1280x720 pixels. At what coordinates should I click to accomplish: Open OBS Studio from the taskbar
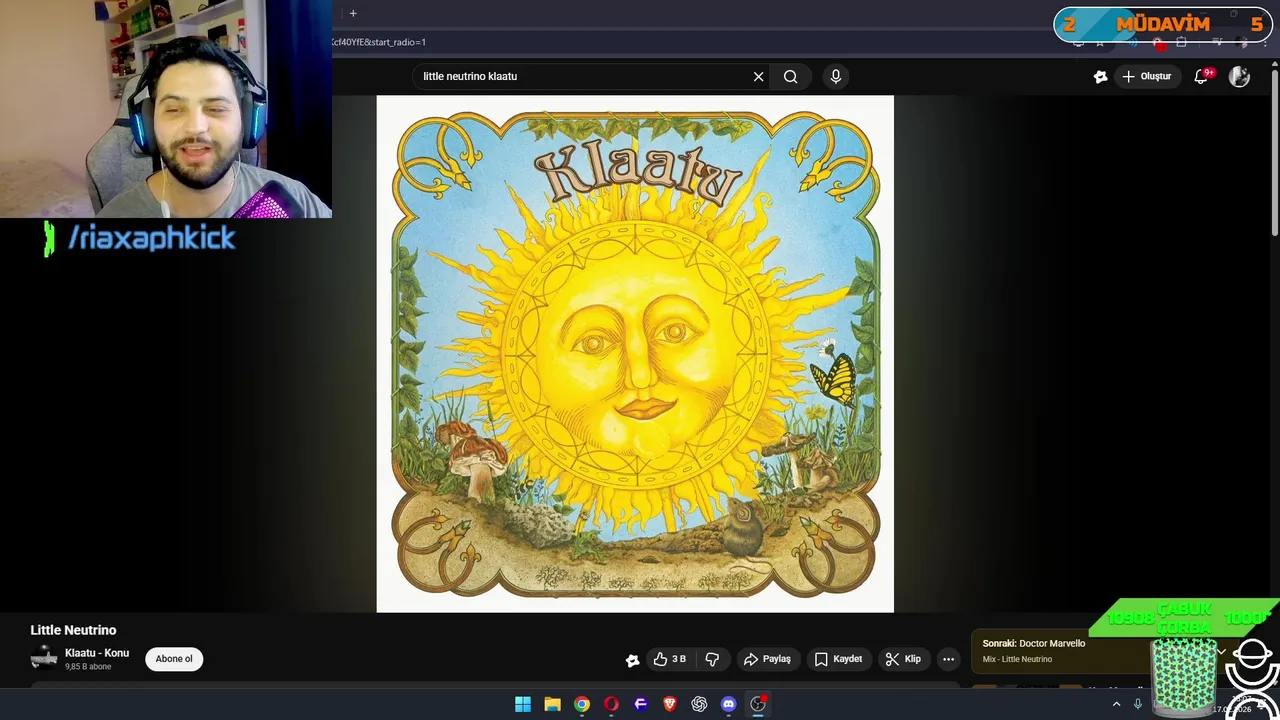click(x=758, y=704)
